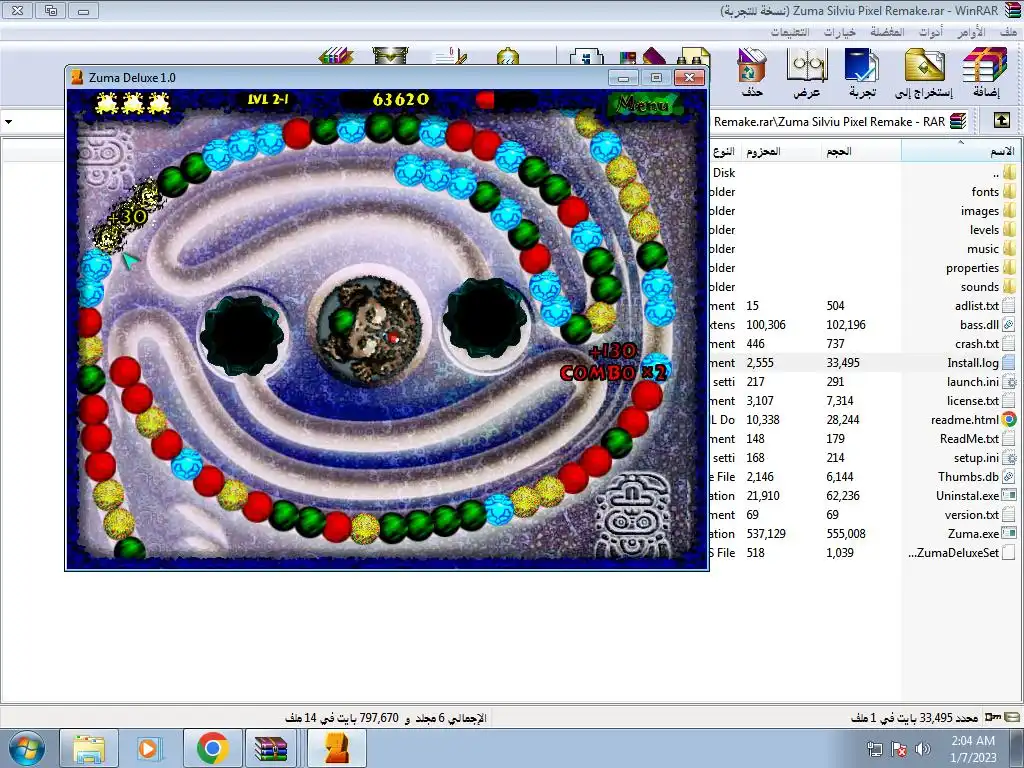Screen dimensions: 1024x768
Task: Select the levels folder in the archive list
Action: pos(993,229)
